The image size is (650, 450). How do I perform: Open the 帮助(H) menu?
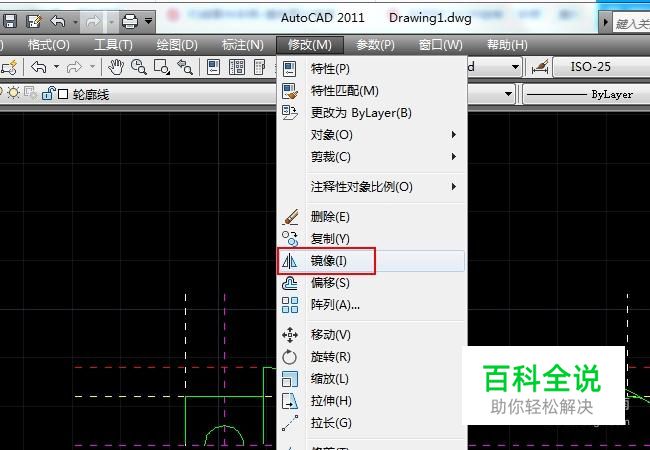click(x=507, y=45)
